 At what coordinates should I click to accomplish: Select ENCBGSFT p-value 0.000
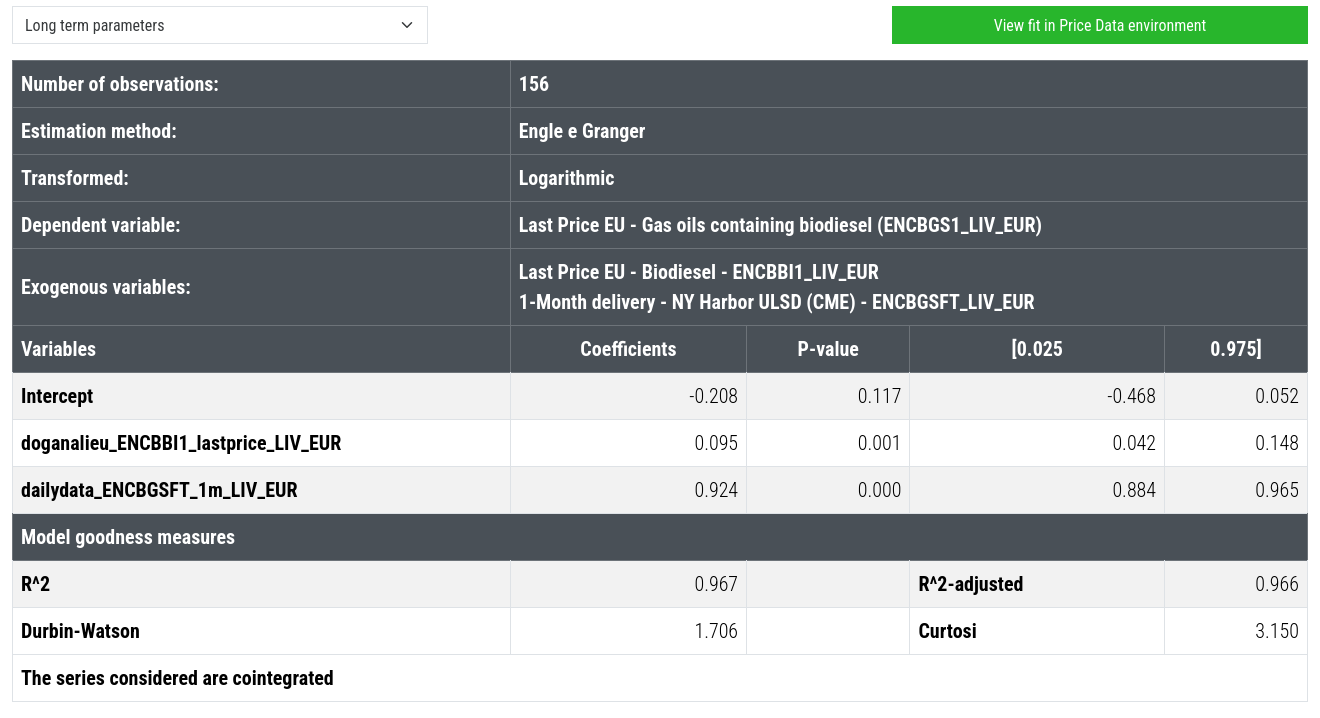(x=879, y=490)
